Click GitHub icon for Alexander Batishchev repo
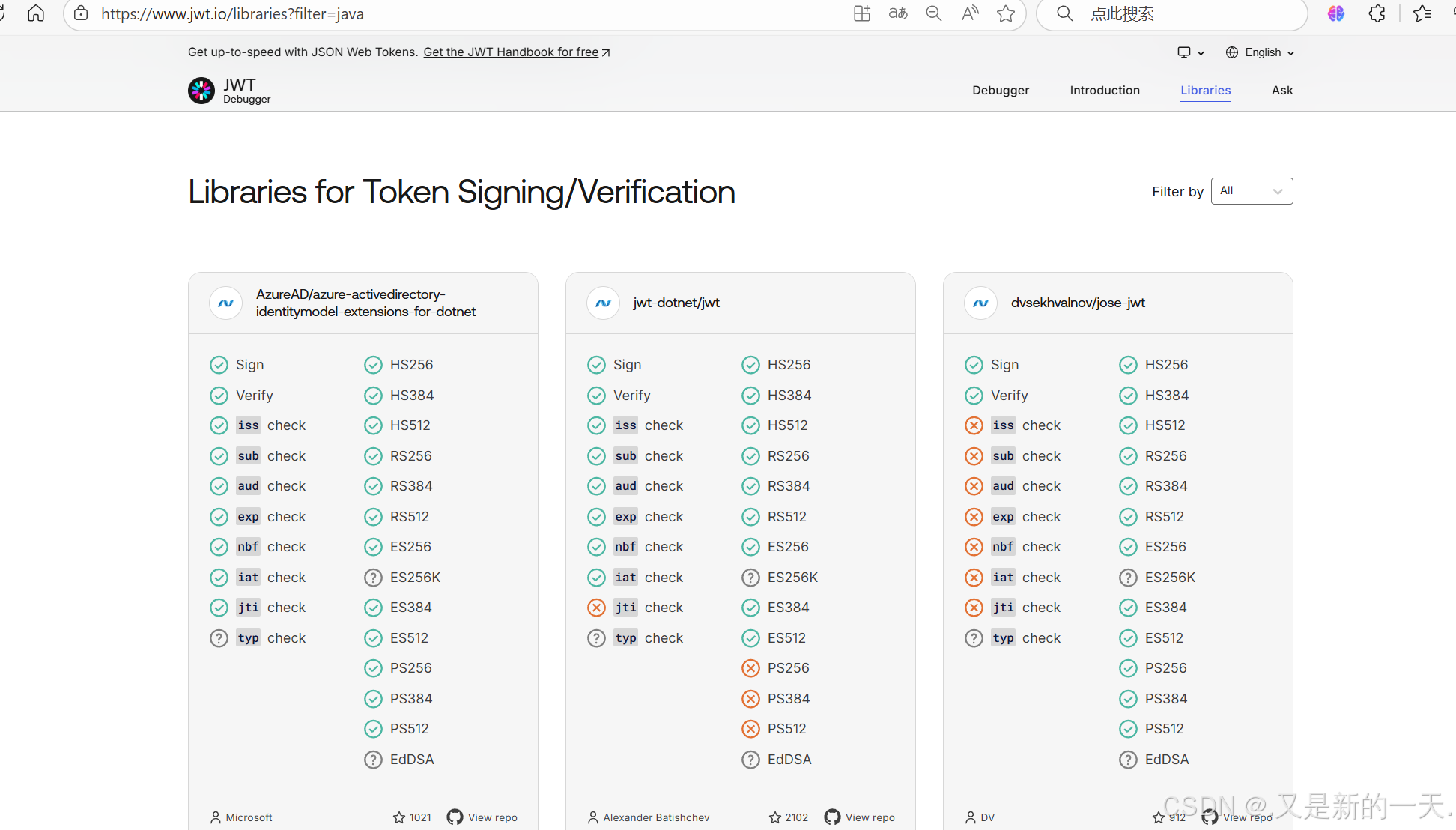This screenshot has width=1456, height=830. (832, 817)
